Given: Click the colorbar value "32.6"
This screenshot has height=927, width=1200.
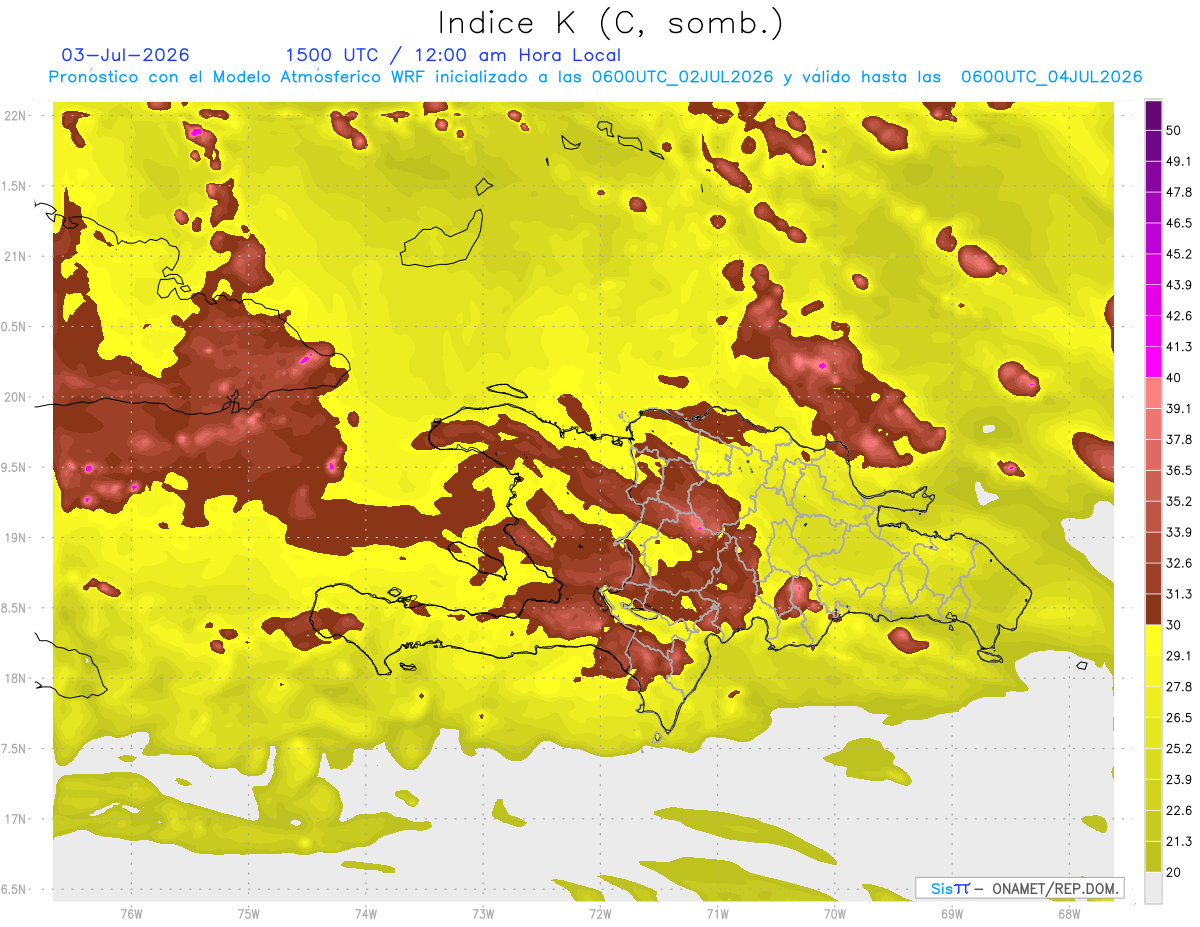Looking at the screenshot, I should [x=1179, y=563].
